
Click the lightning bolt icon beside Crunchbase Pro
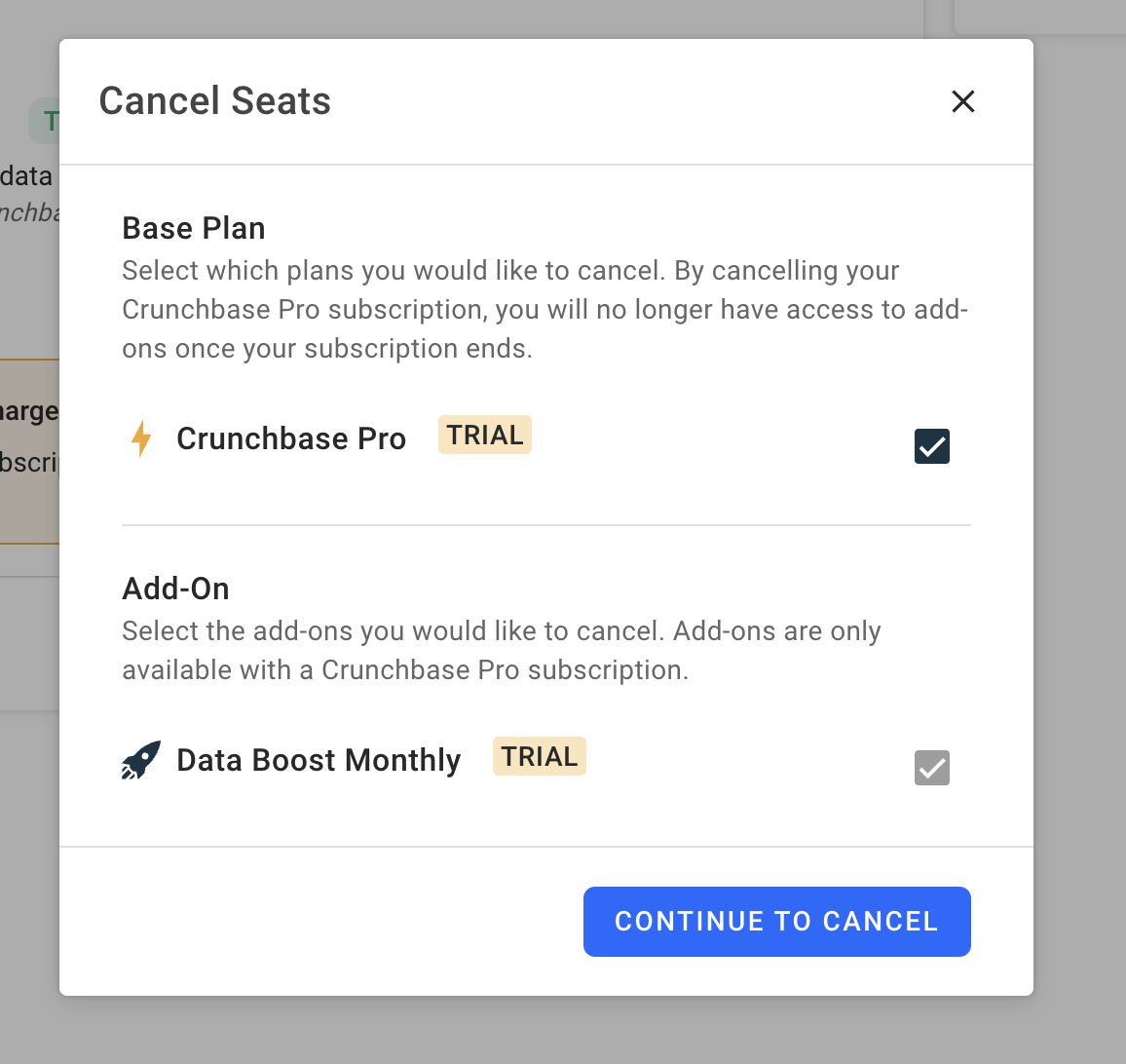pyautogui.click(x=141, y=438)
